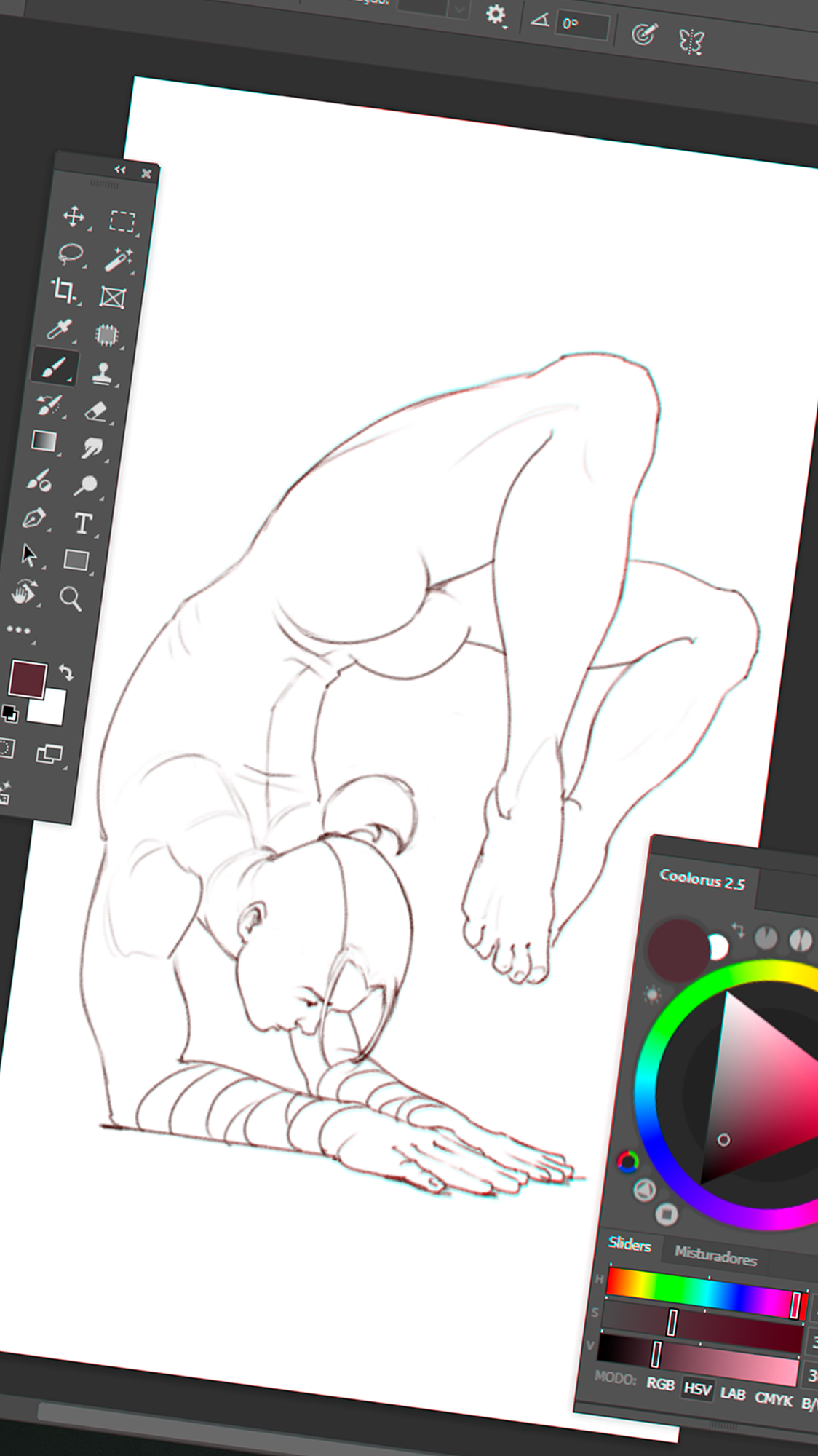Screen dimensions: 818x1456
Task: Click the foreground color swatch in toolbar
Action: pos(28,679)
